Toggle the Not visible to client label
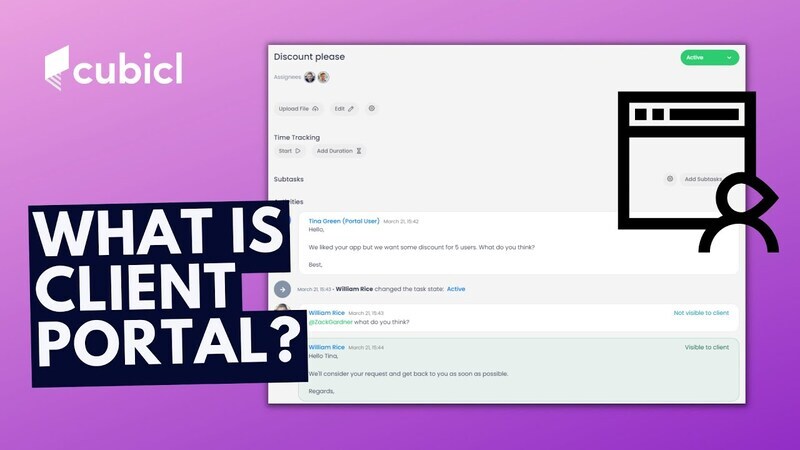 701,312
